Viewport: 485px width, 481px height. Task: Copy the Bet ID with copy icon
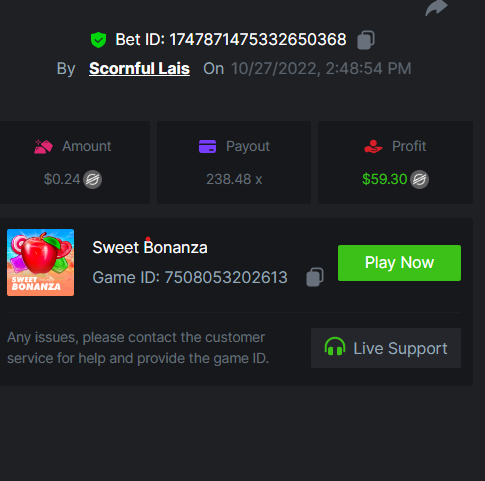366,40
